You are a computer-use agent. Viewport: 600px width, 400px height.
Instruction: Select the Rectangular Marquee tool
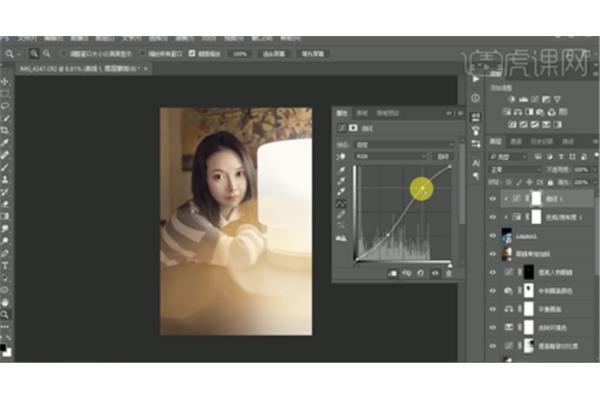click(5, 93)
